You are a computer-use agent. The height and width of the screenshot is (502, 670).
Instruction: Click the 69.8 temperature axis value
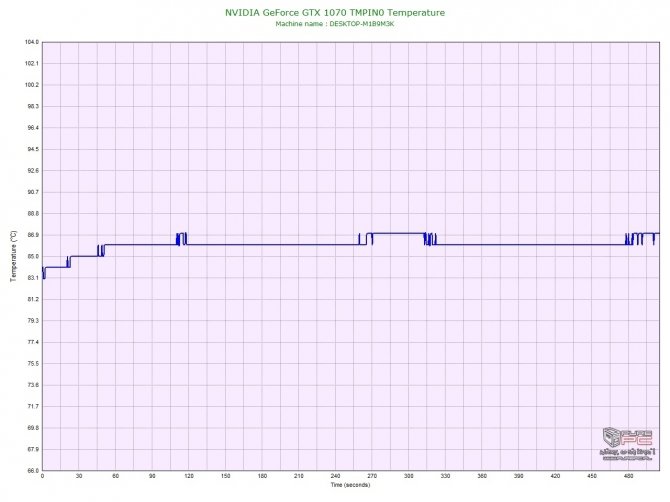pos(33,428)
